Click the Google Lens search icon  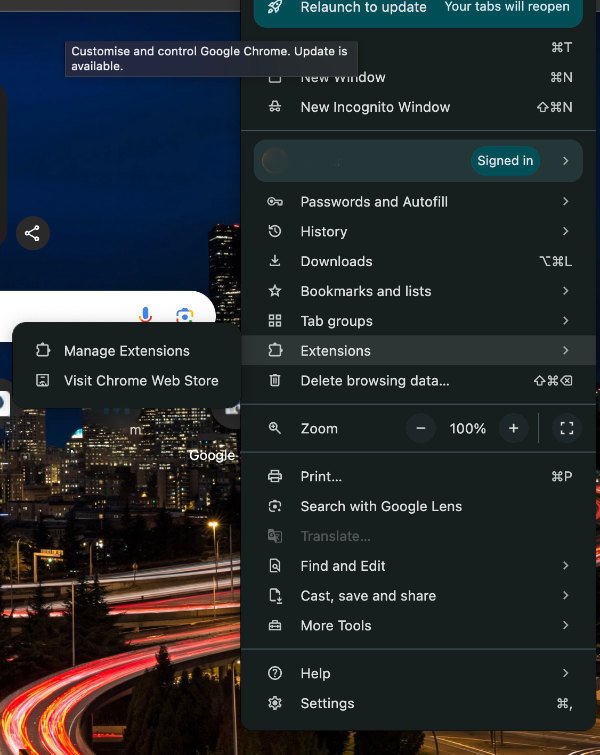point(275,506)
